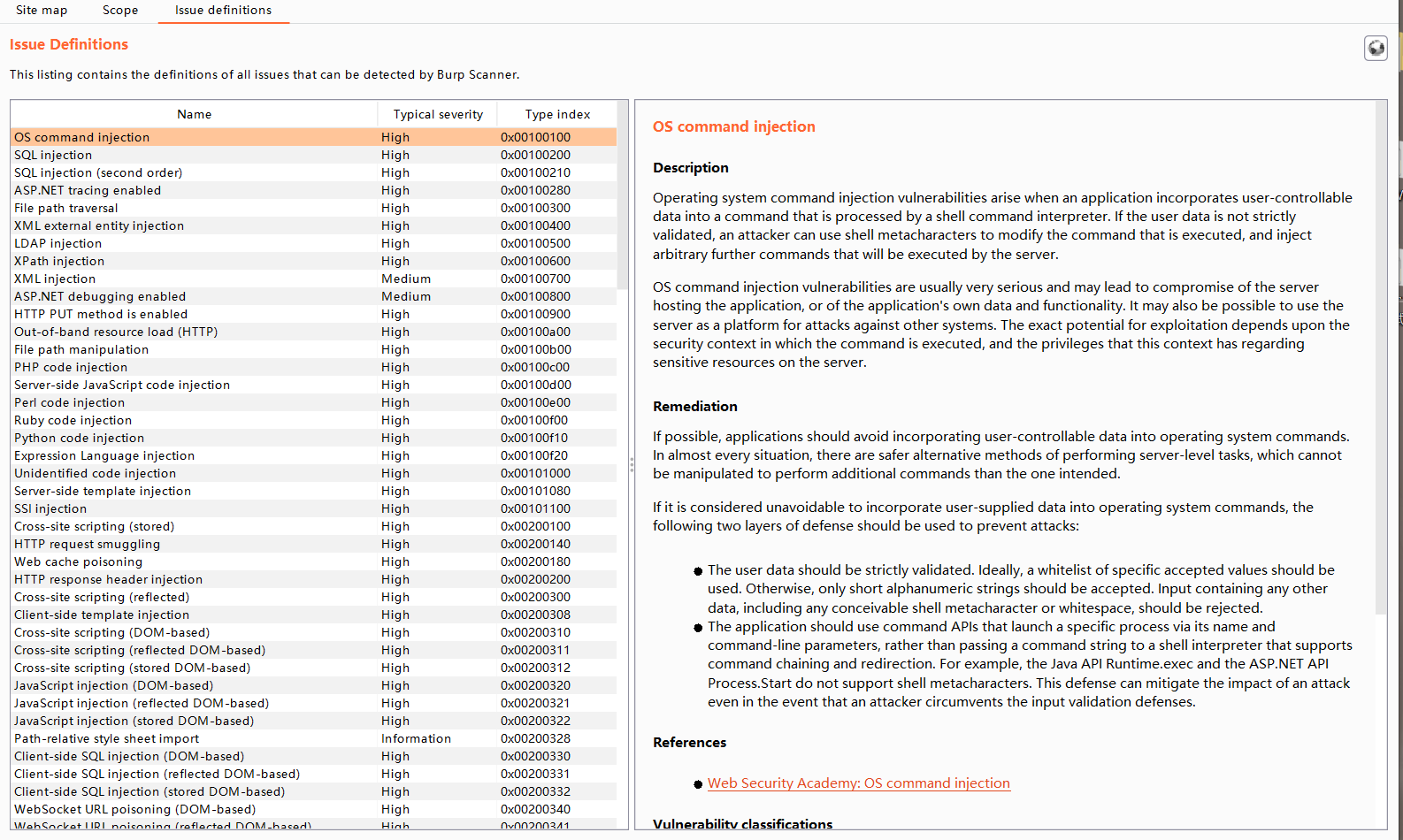
Task: Select Server-side JavaScript code injection row
Action: pos(313,385)
